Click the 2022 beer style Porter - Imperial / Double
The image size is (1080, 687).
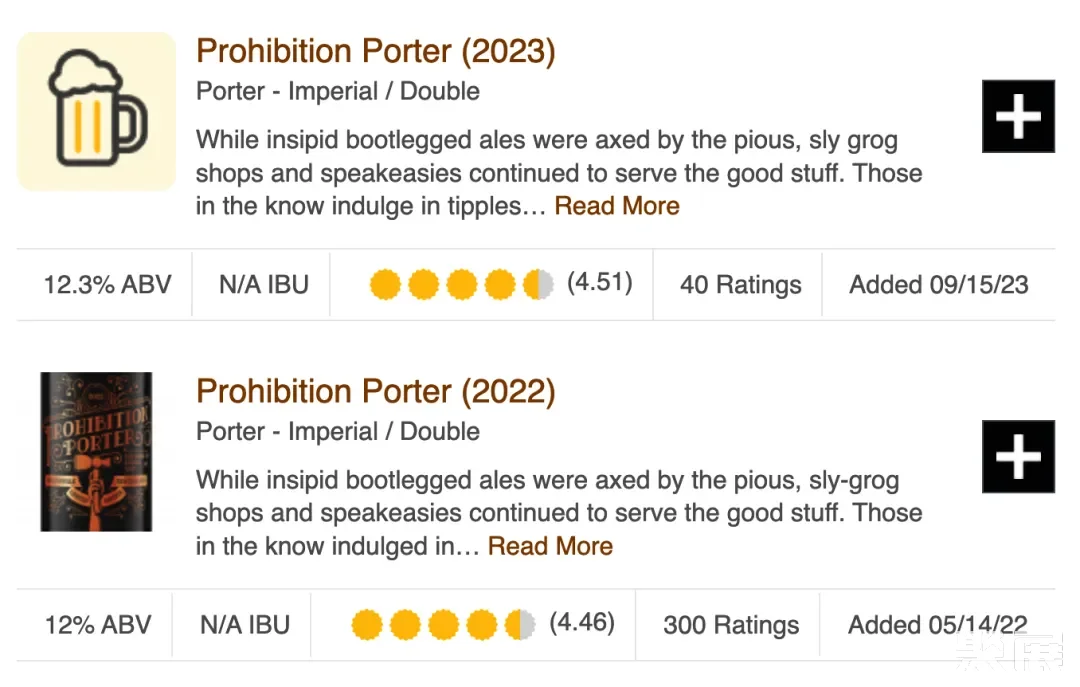(338, 431)
